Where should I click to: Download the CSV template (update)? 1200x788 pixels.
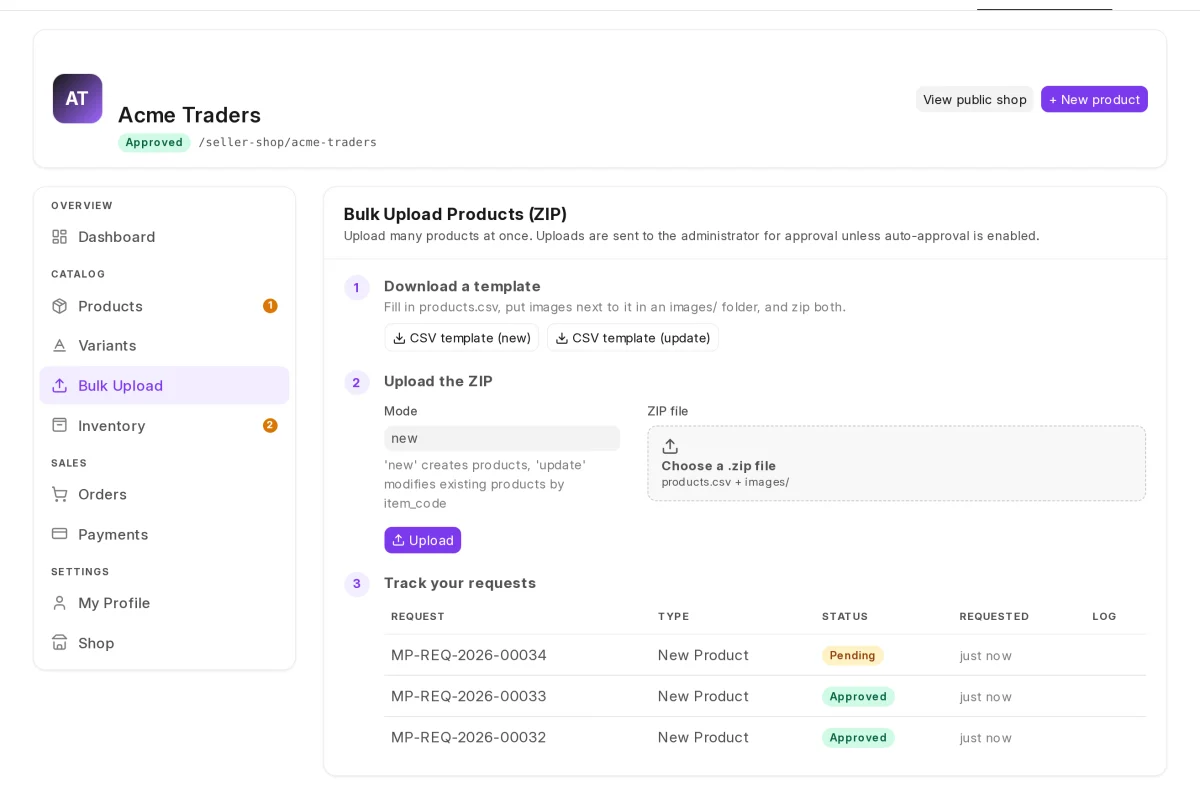(633, 338)
